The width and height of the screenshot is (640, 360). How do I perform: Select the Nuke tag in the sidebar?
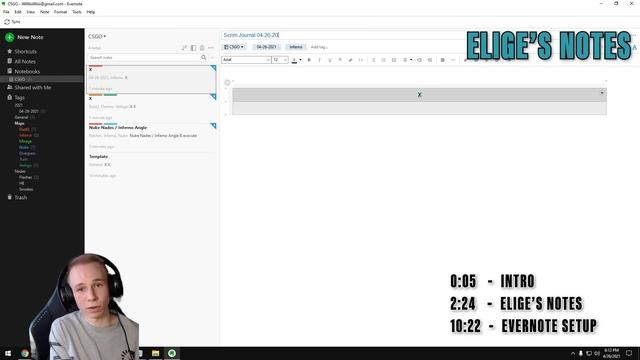pos(24,147)
